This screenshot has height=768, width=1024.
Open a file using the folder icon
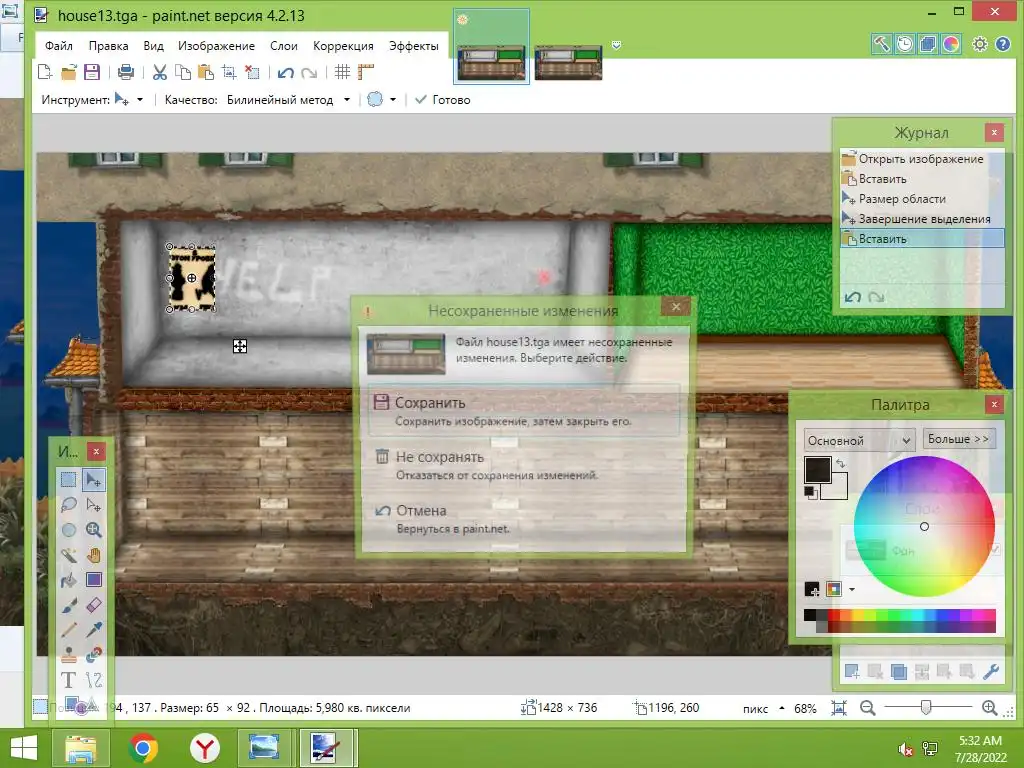(x=69, y=72)
